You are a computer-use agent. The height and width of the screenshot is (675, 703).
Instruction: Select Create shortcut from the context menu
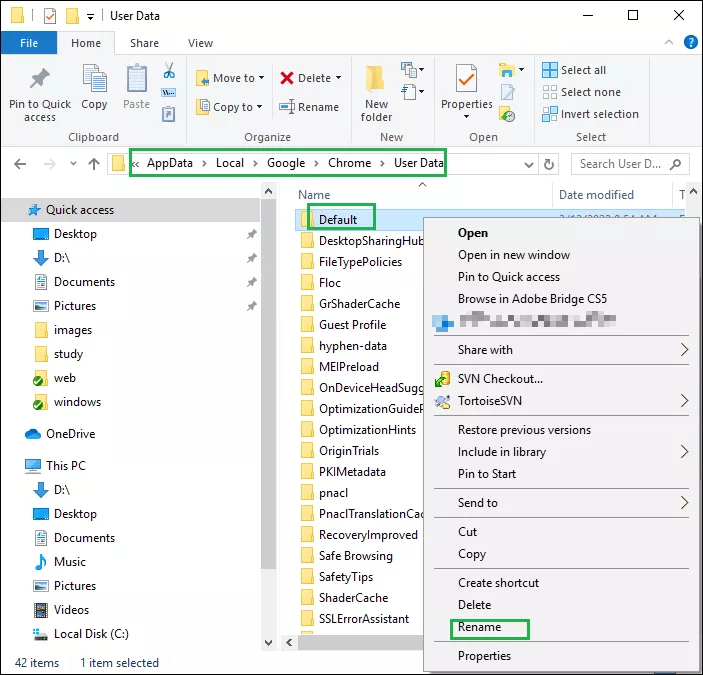[x=498, y=583]
